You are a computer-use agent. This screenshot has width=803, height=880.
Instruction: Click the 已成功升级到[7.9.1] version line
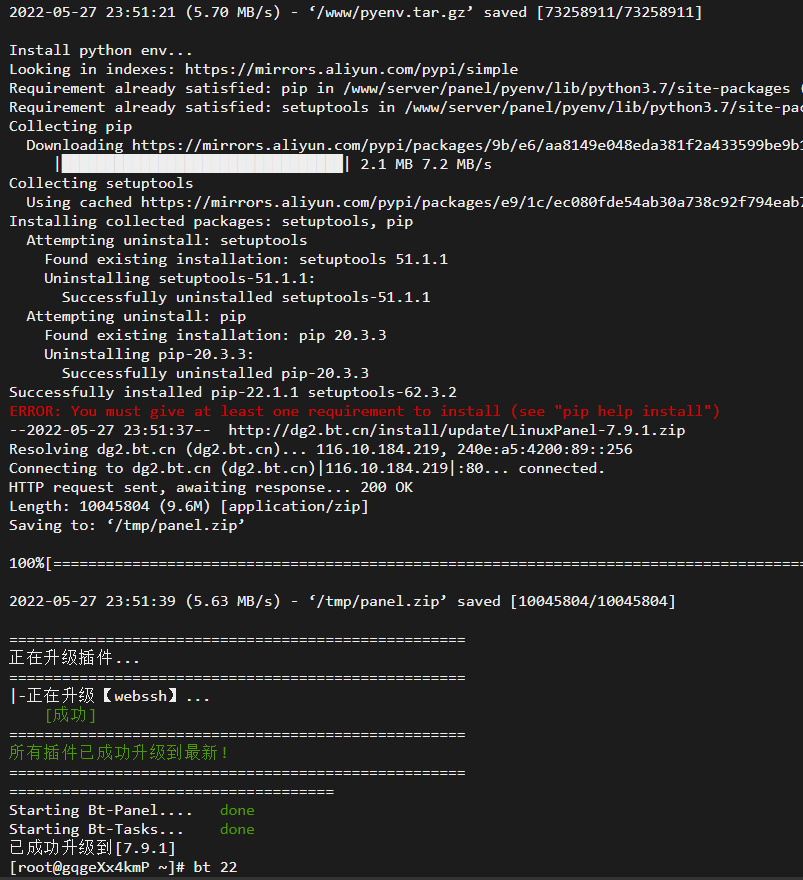93,848
